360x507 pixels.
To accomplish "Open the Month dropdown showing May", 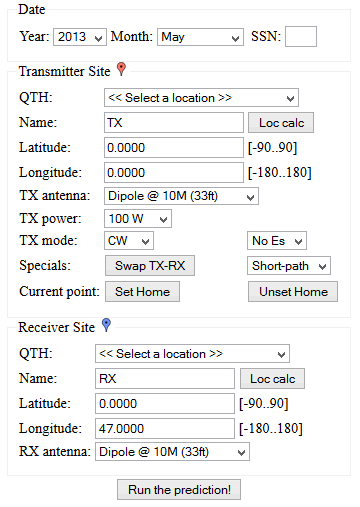I will 200,37.
